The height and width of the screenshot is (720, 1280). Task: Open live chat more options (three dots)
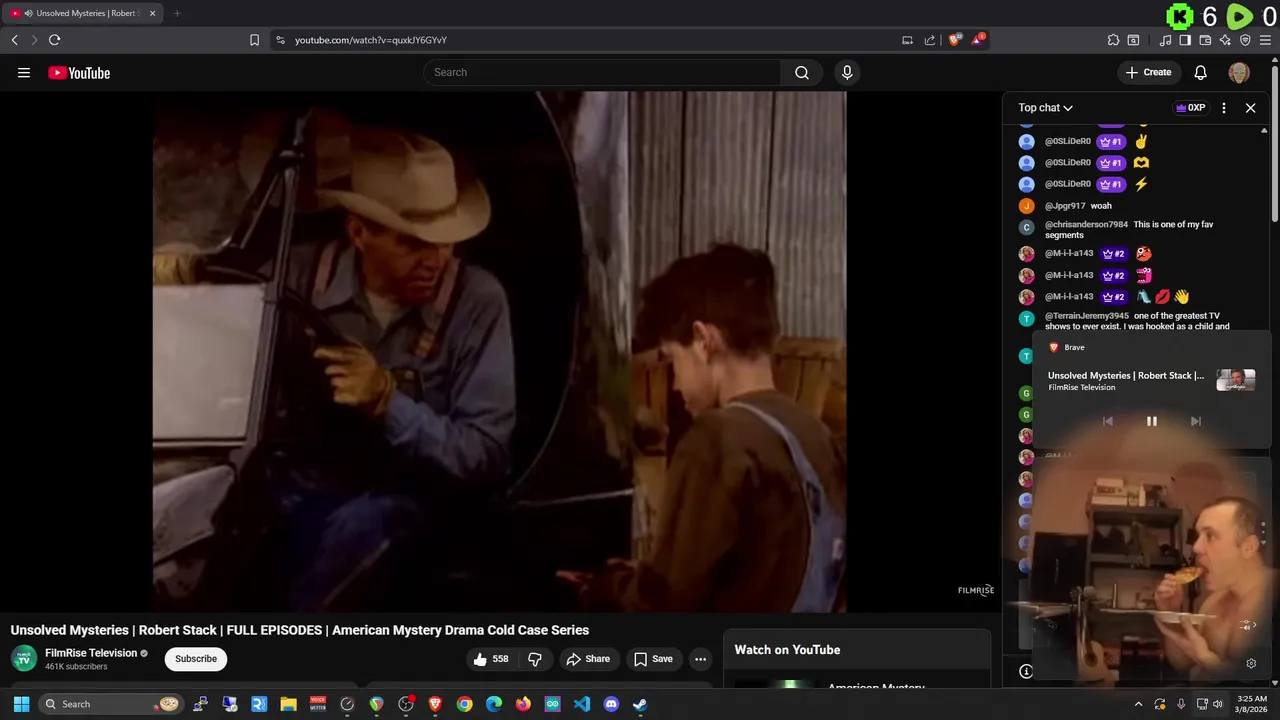(1224, 108)
